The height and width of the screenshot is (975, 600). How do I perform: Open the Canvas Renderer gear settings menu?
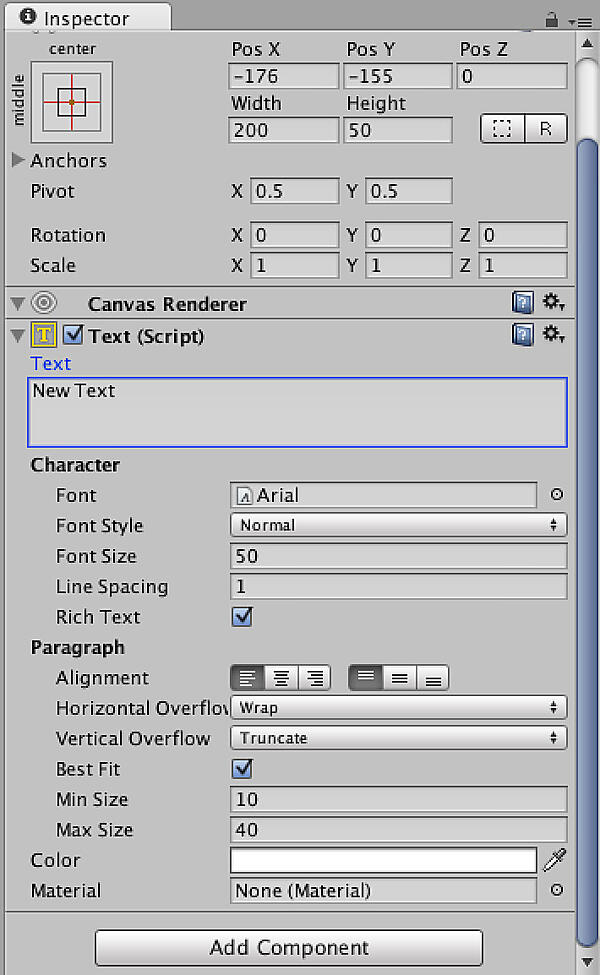click(553, 303)
